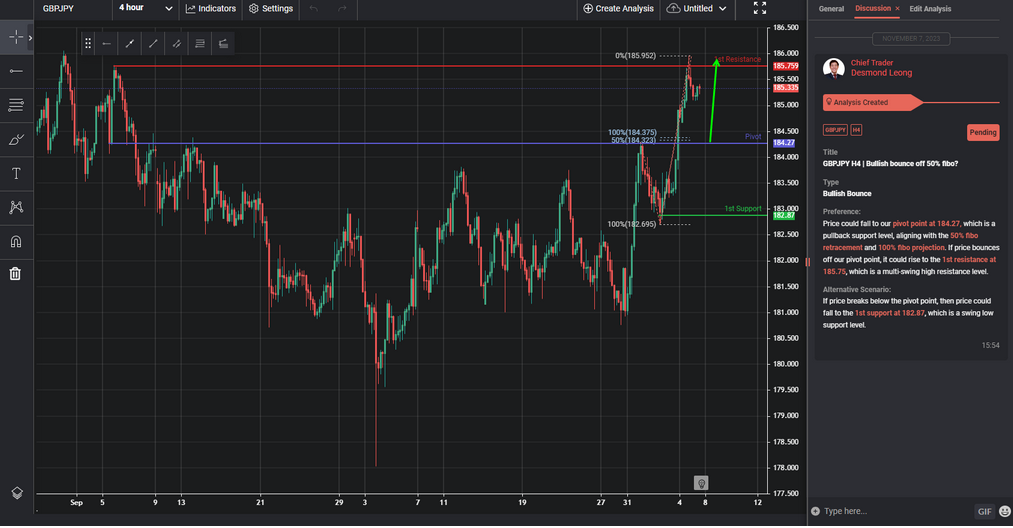Click the '100%(182.695)' fib label

click(631, 224)
